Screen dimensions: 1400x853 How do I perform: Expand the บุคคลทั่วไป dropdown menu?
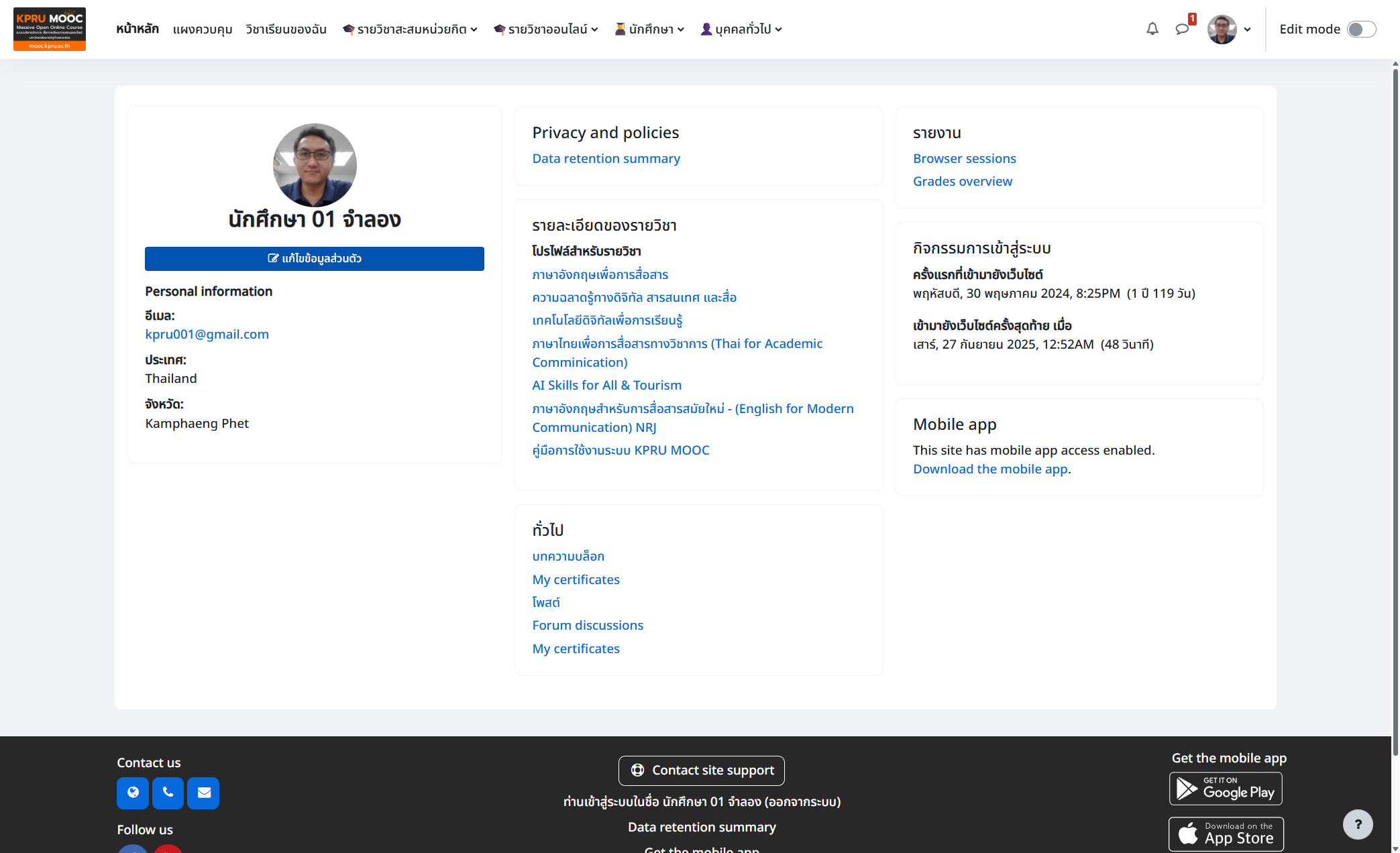(x=741, y=29)
